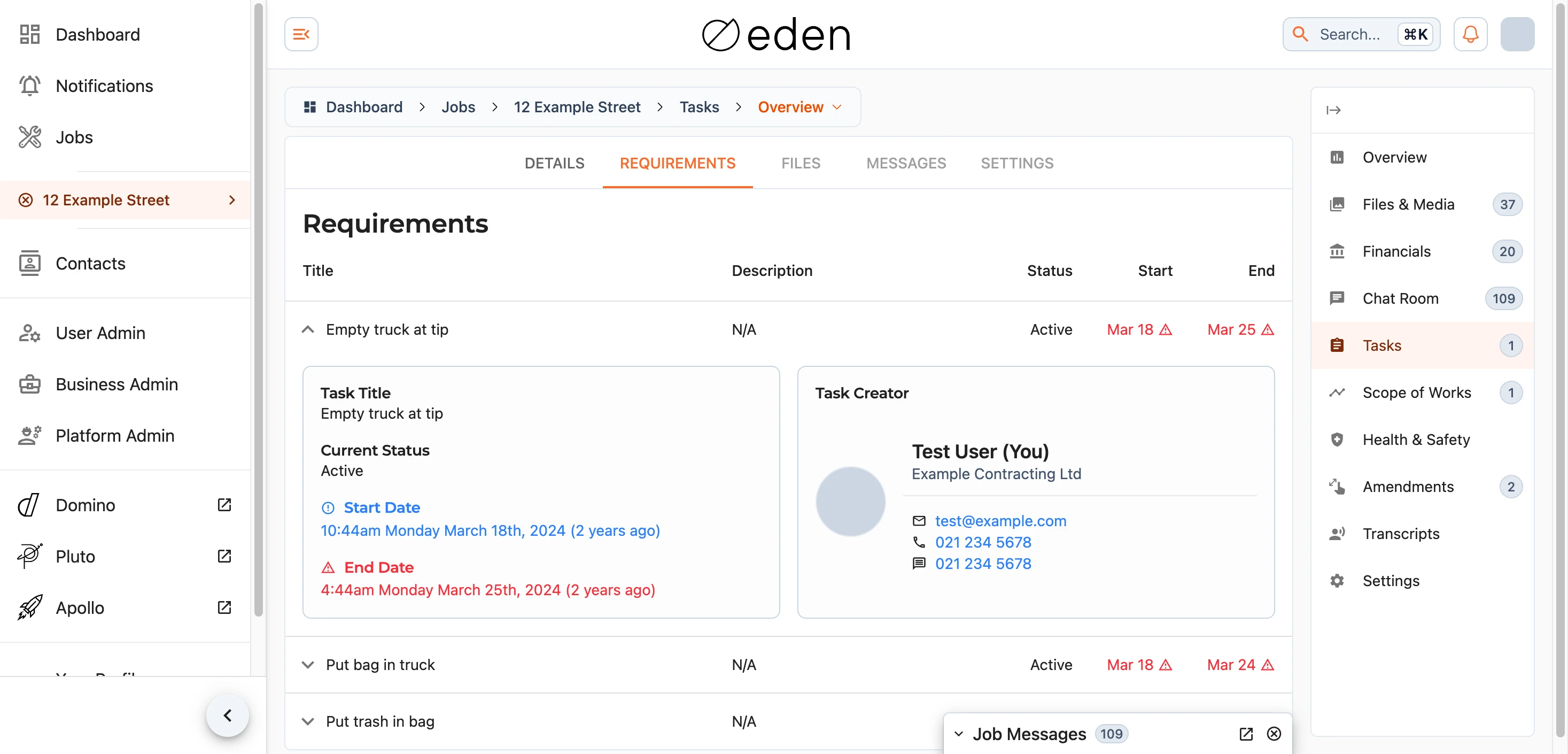Open Domino external link icon
Image resolution: width=1568 pixels, height=754 pixels.
(224, 505)
